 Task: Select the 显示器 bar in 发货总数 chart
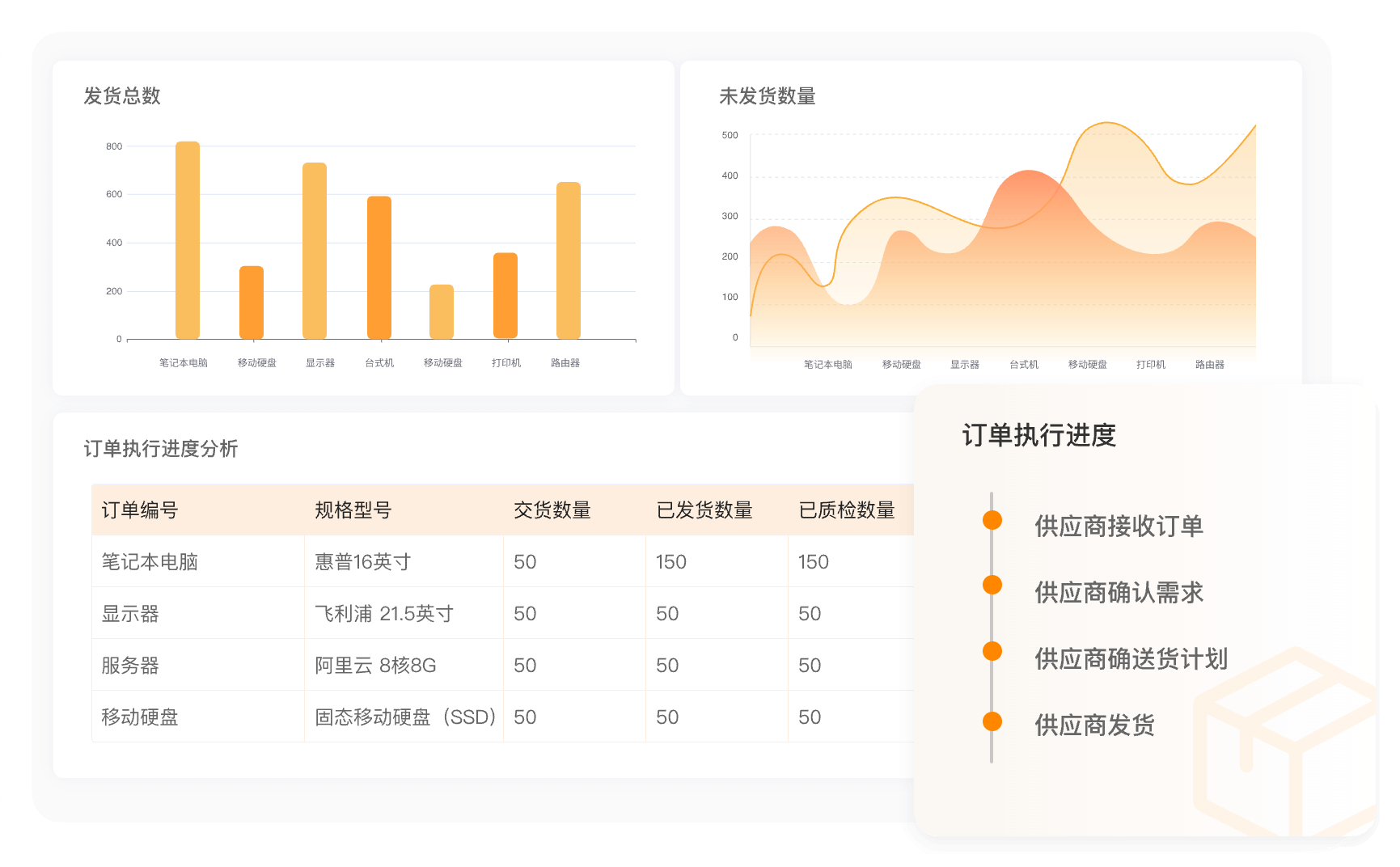tap(315, 251)
